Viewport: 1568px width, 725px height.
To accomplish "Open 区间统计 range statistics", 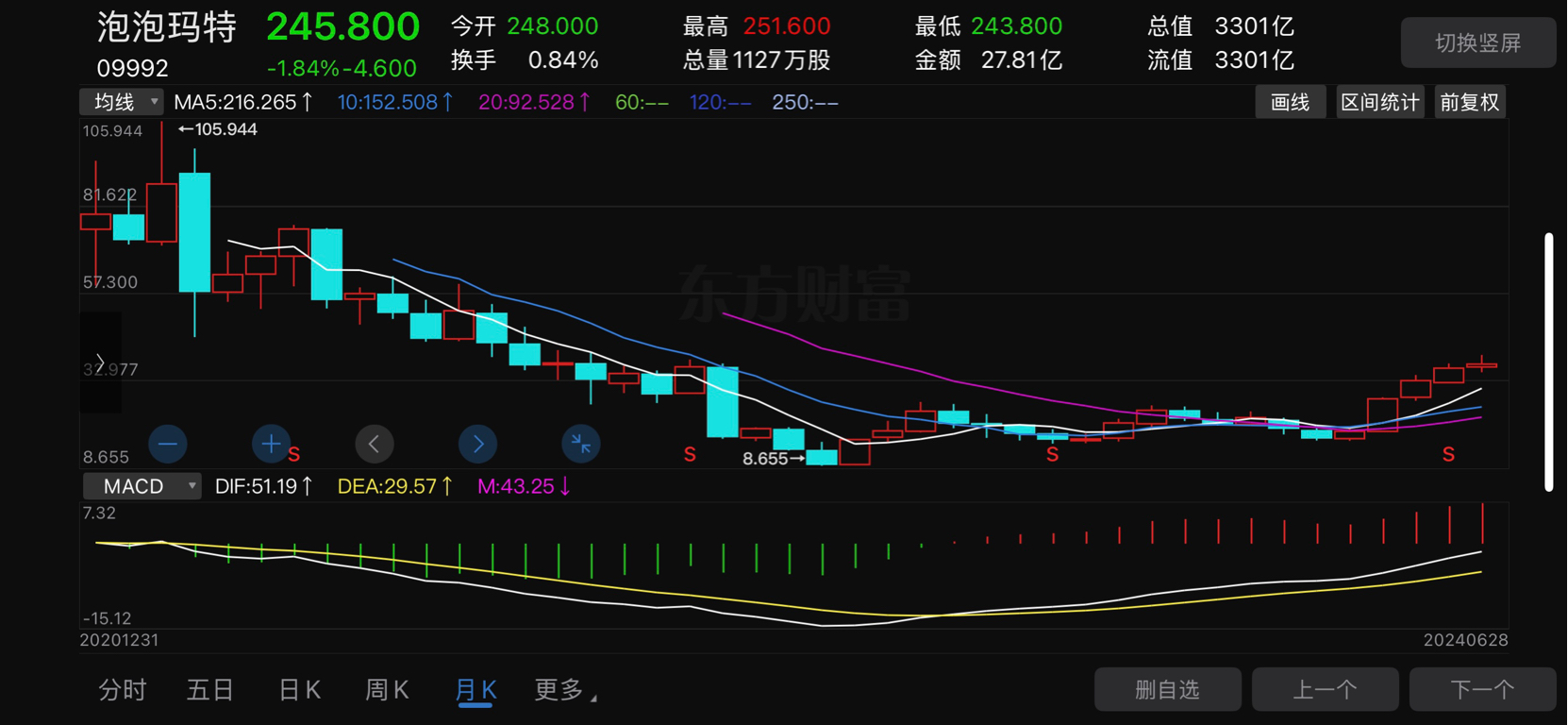I will pos(1380,102).
